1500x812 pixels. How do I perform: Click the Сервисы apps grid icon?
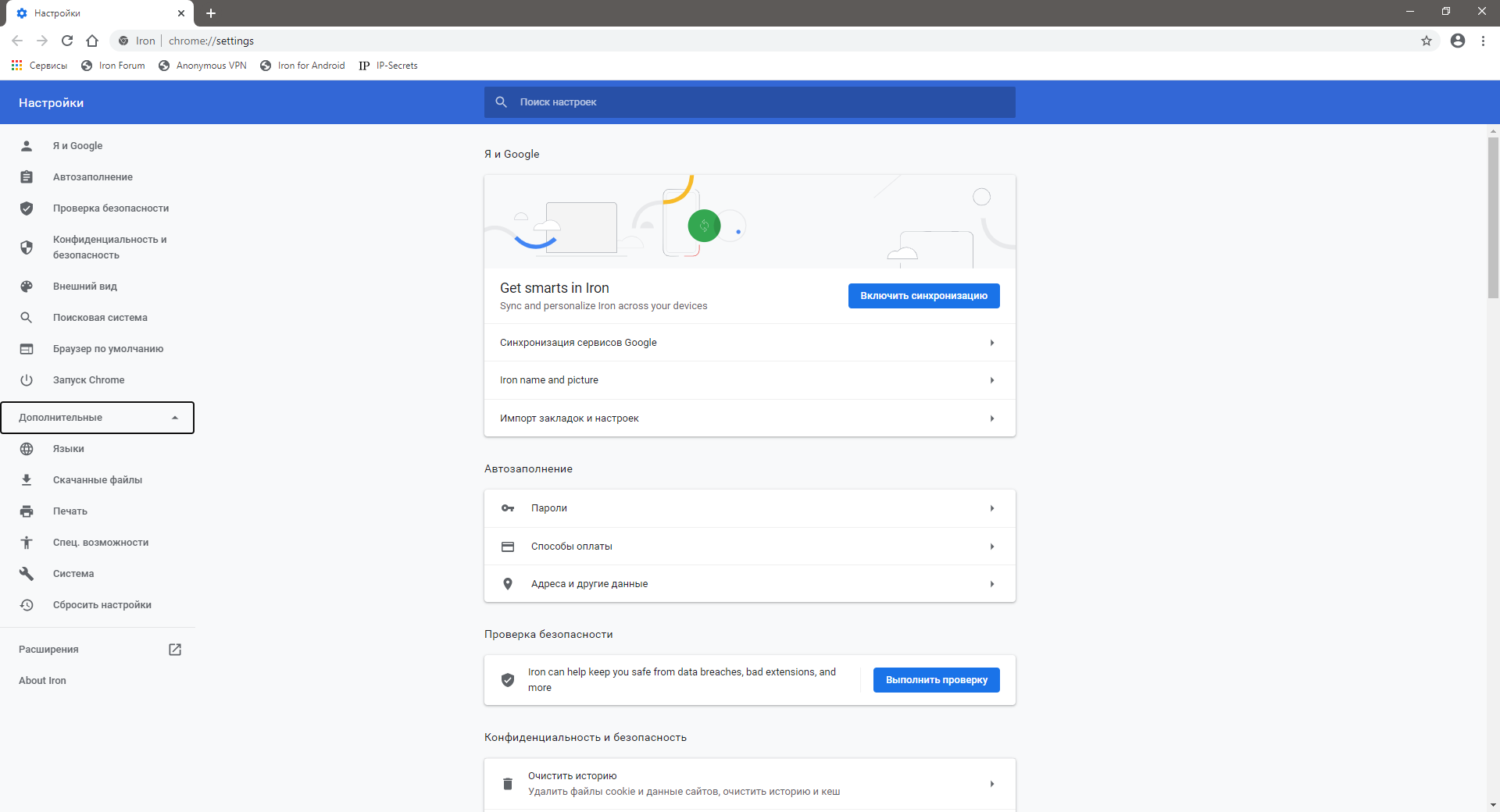point(16,66)
